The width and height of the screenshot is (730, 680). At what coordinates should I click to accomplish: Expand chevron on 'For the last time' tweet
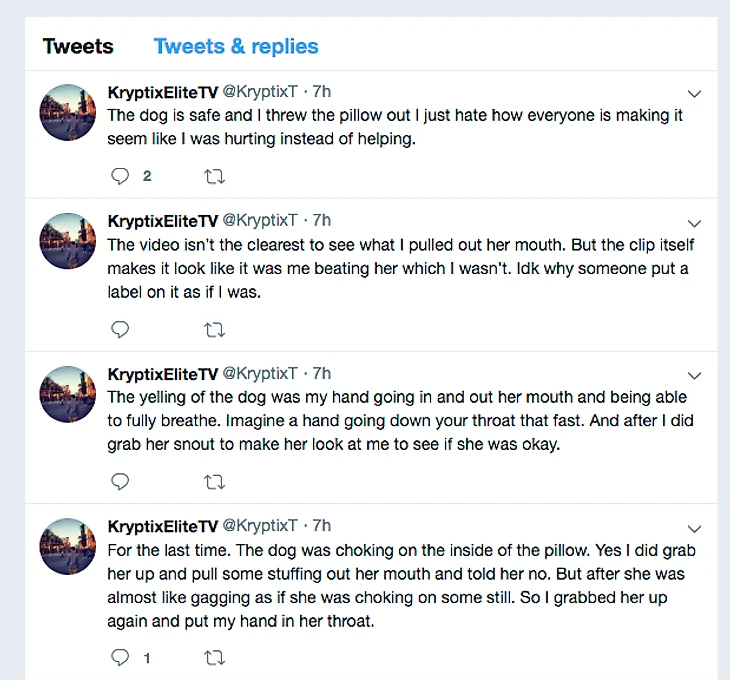[x=695, y=527]
